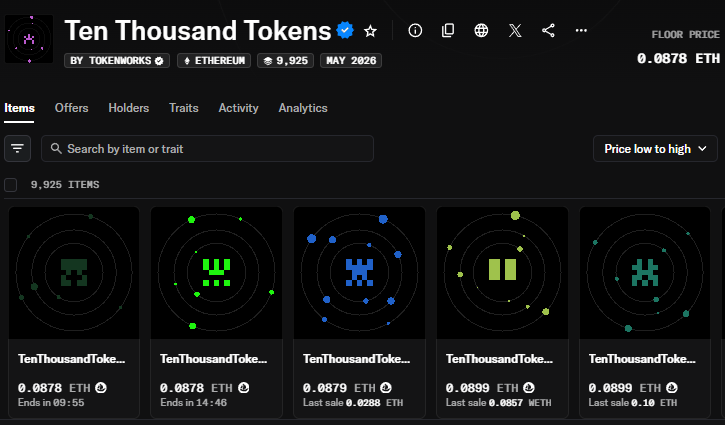The height and width of the screenshot is (425, 725).
Task: Open the filters icon button
Action: [x=18, y=148]
